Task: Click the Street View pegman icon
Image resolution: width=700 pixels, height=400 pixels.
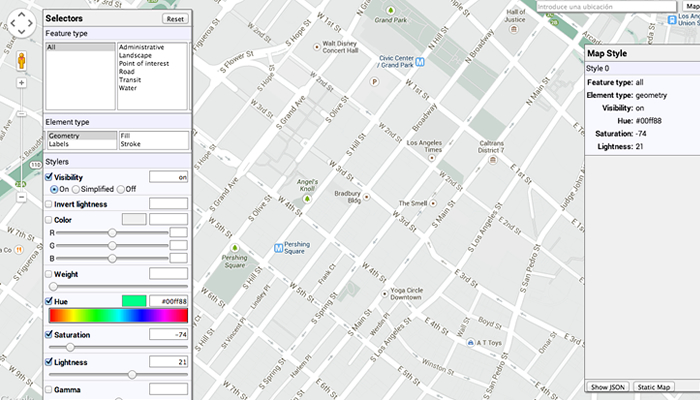Action: click(x=20, y=61)
